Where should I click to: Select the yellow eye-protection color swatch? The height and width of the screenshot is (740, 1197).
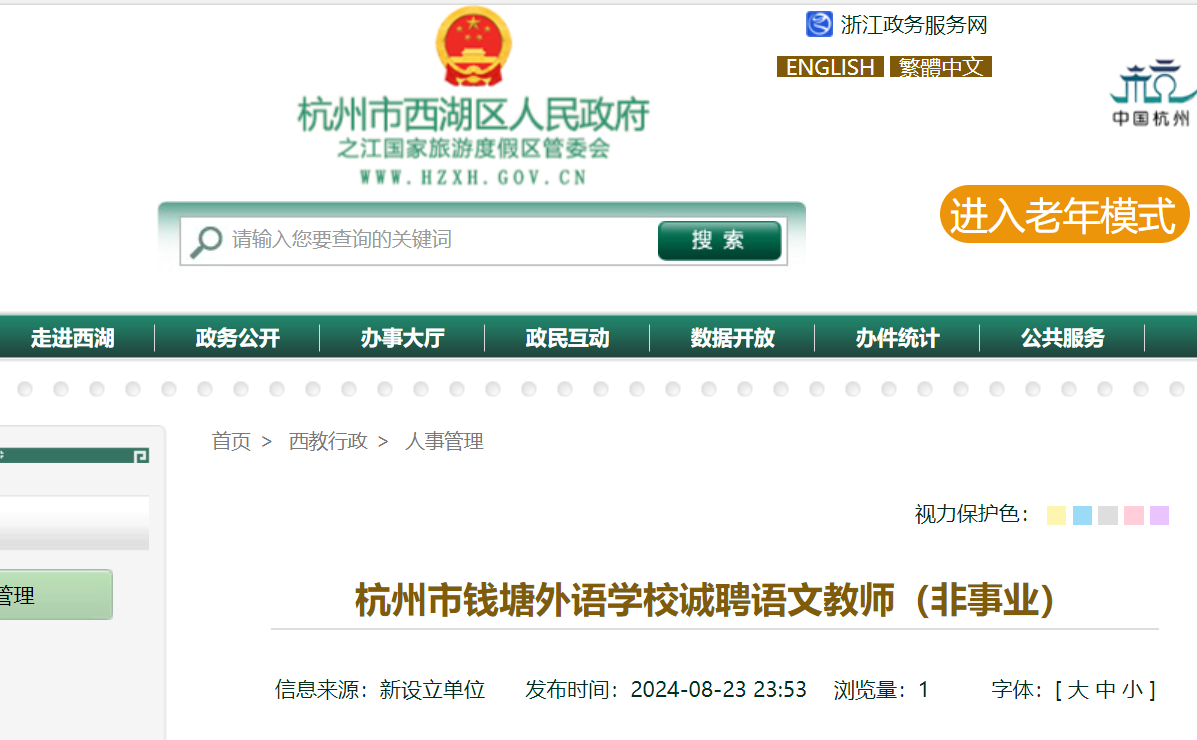pos(1056,516)
